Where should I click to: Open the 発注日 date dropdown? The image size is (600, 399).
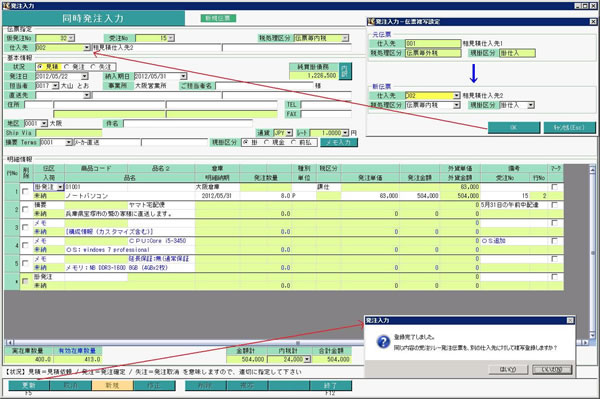pos(85,76)
